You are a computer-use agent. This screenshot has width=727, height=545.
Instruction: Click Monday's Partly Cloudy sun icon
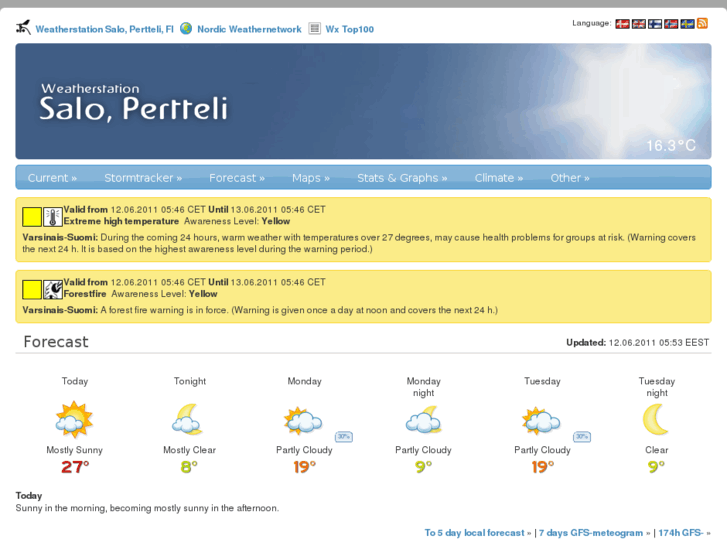tap(303, 421)
